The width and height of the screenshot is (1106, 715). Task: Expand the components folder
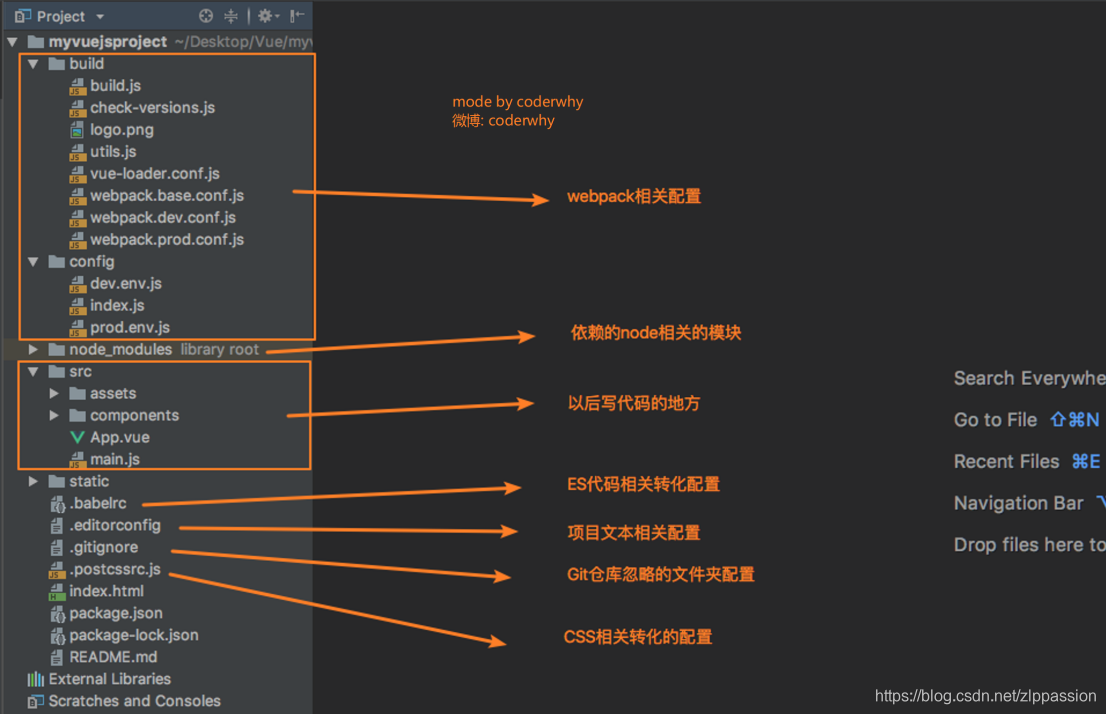55,415
